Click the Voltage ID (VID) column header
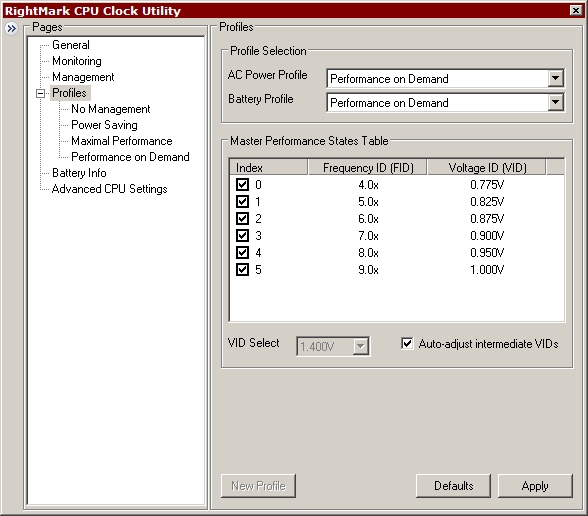This screenshot has width=588, height=516. tap(487, 168)
